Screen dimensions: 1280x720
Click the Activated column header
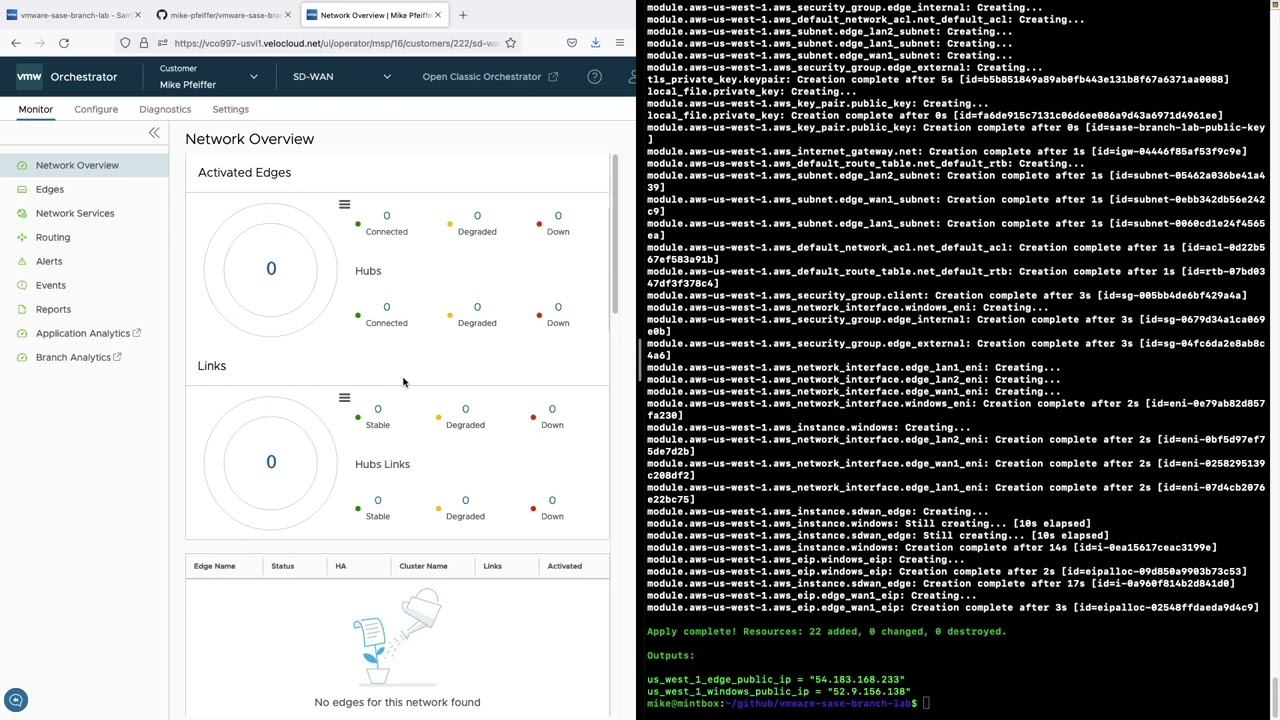[564, 566]
